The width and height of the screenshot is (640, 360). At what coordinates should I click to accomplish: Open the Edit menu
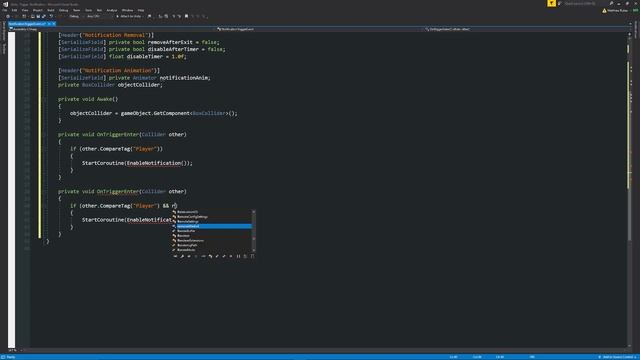14,10
